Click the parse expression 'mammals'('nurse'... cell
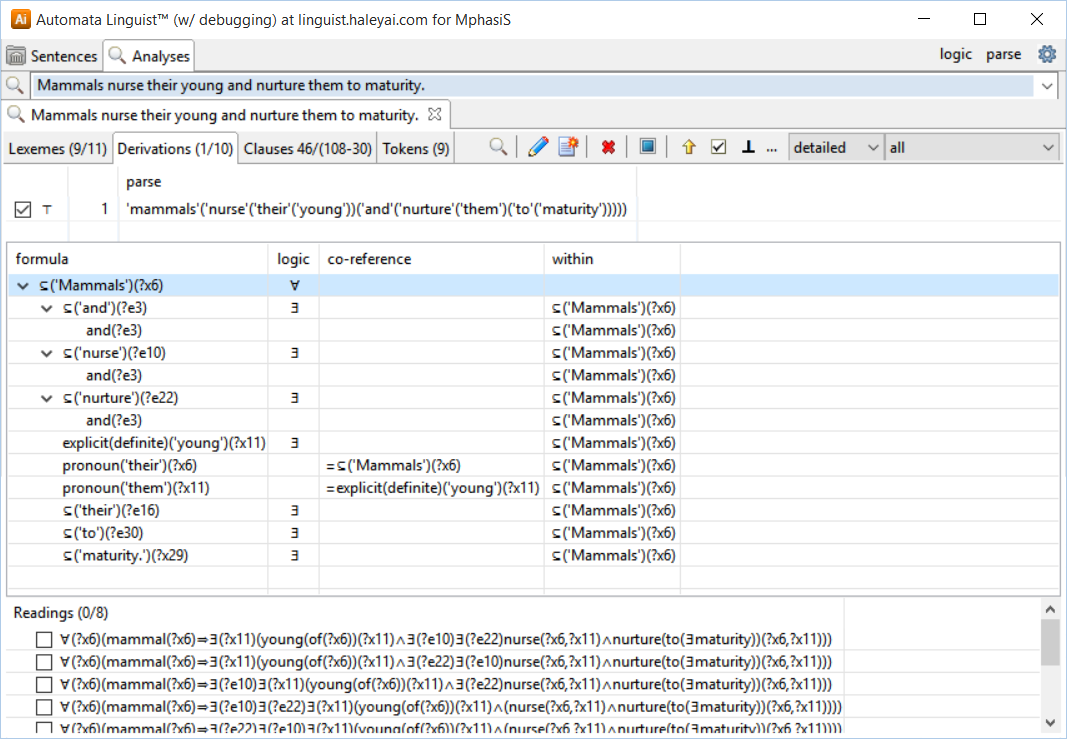Image resolution: width=1067 pixels, height=739 pixels. pos(377,209)
